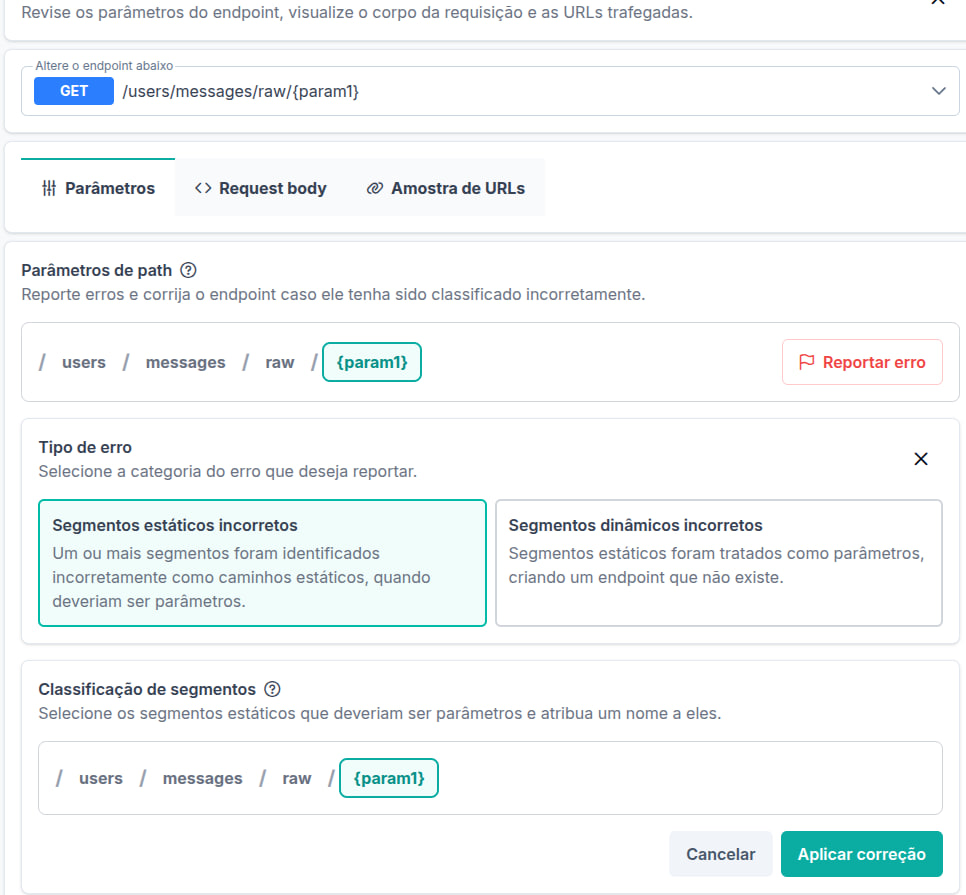966x895 pixels.
Task: Select the endpoint path /users/messages/raw/{param1} field
Action: (x=490, y=91)
